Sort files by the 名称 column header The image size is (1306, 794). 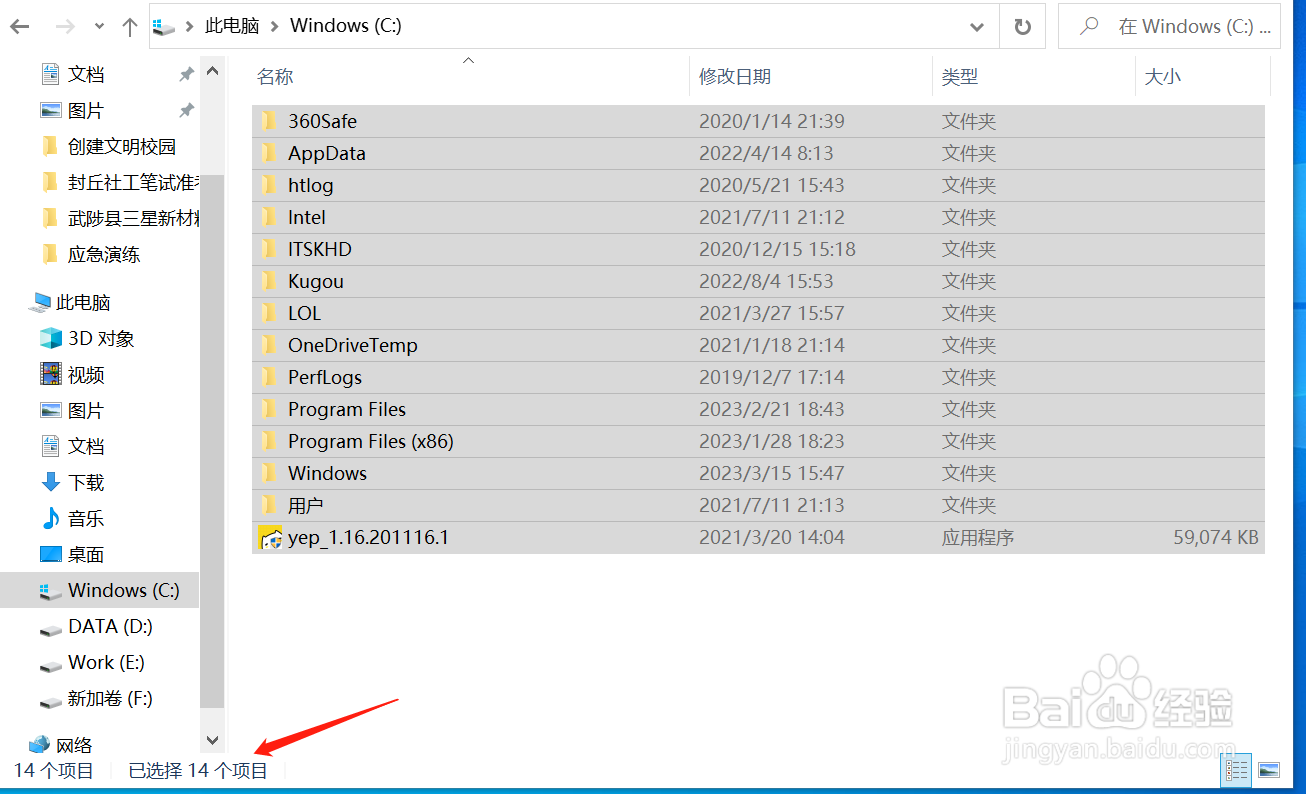point(275,77)
